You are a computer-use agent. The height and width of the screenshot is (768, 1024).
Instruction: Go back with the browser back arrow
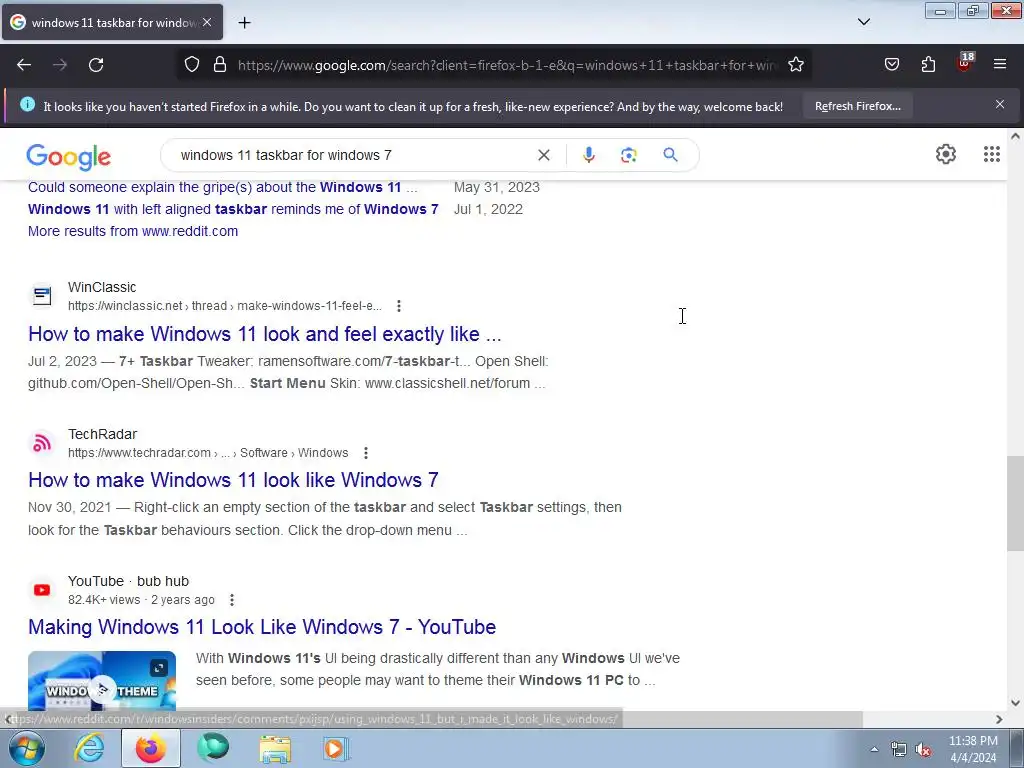point(24,65)
